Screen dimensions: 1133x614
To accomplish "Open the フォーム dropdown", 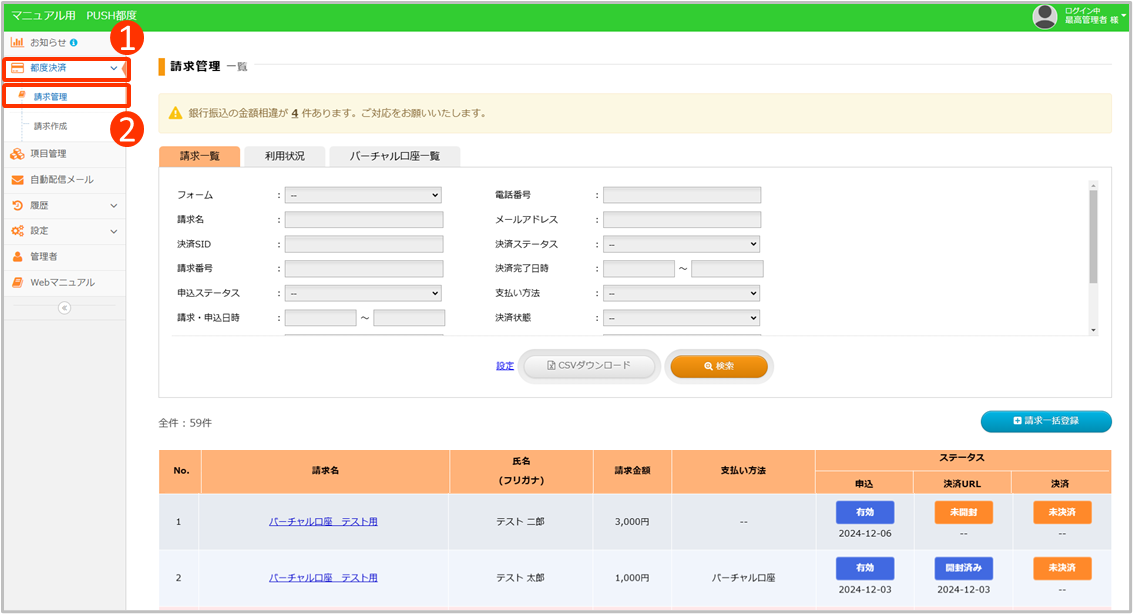I will click(x=362, y=195).
